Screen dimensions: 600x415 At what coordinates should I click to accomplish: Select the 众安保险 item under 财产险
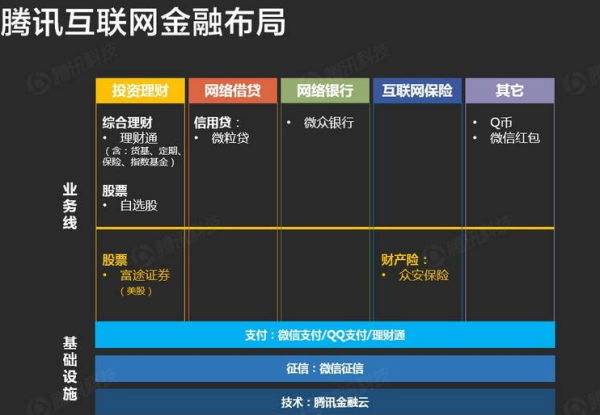424,275
